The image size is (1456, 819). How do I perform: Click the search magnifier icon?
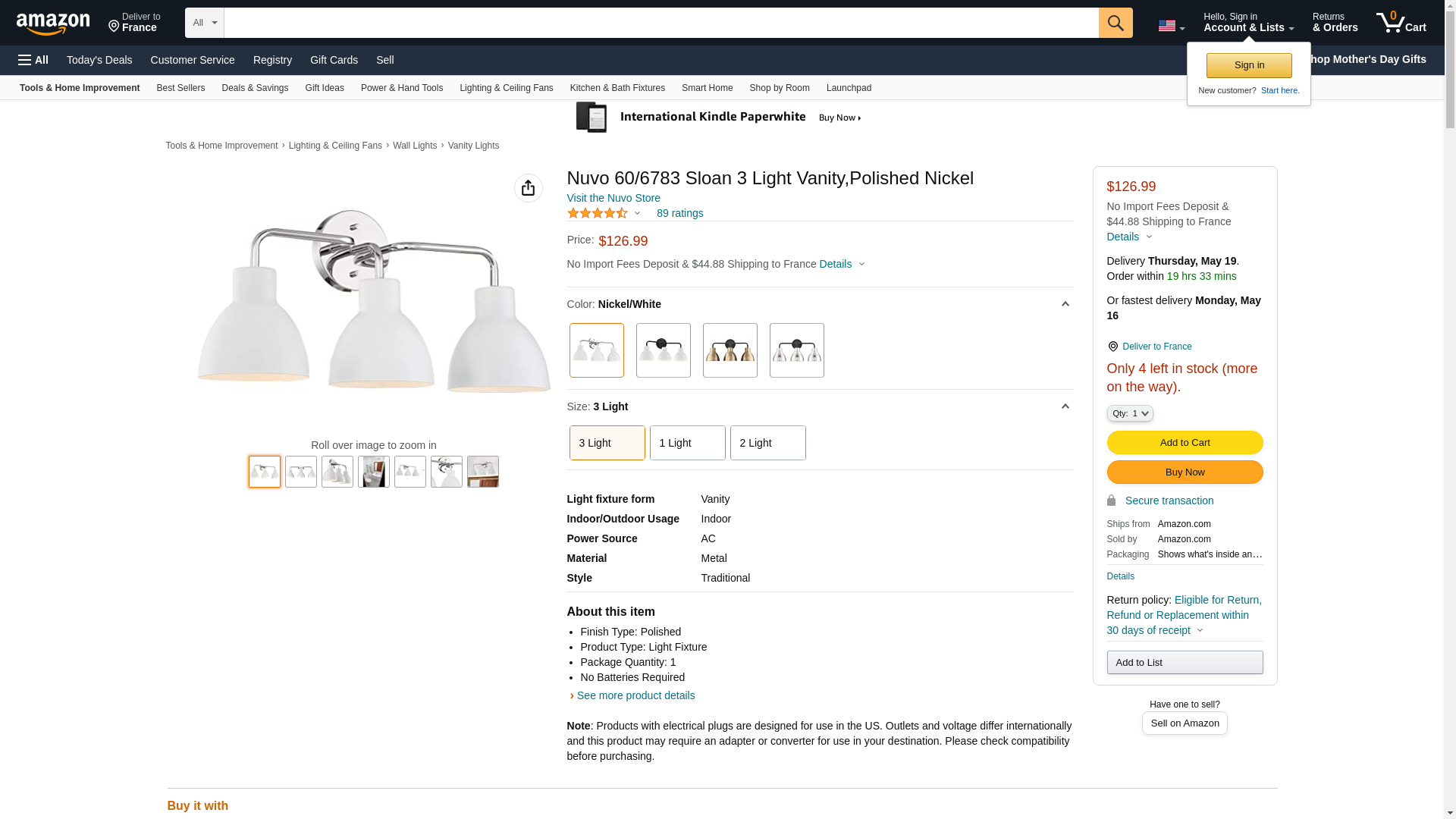coord(1115,23)
